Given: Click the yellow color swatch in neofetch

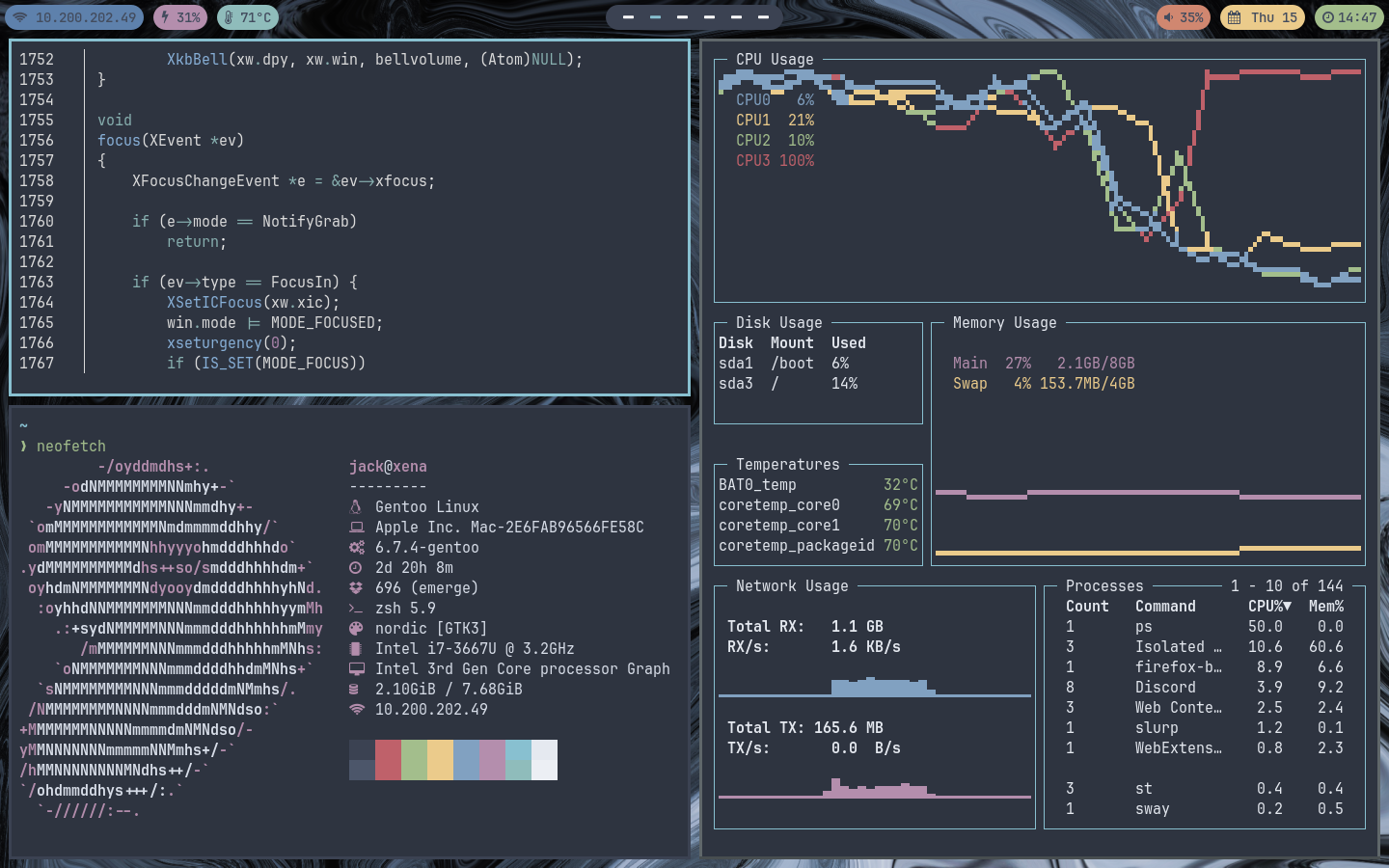Looking at the screenshot, I should [x=440, y=760].
